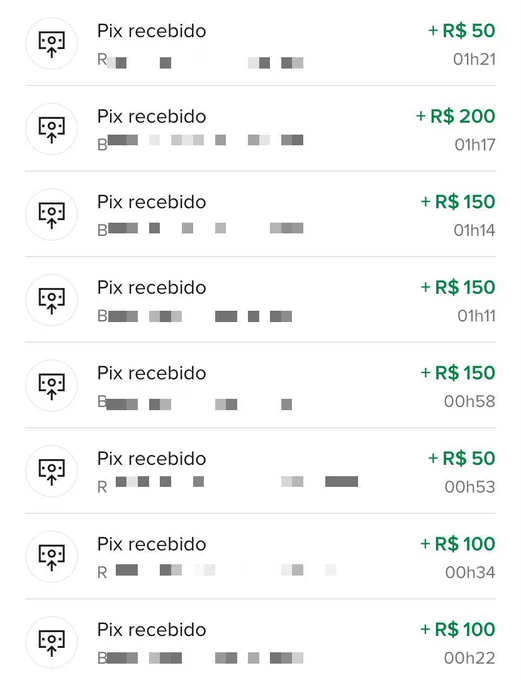
Task: Open the 'Pix recebido' title at 01h21
Action: point(151,31)
